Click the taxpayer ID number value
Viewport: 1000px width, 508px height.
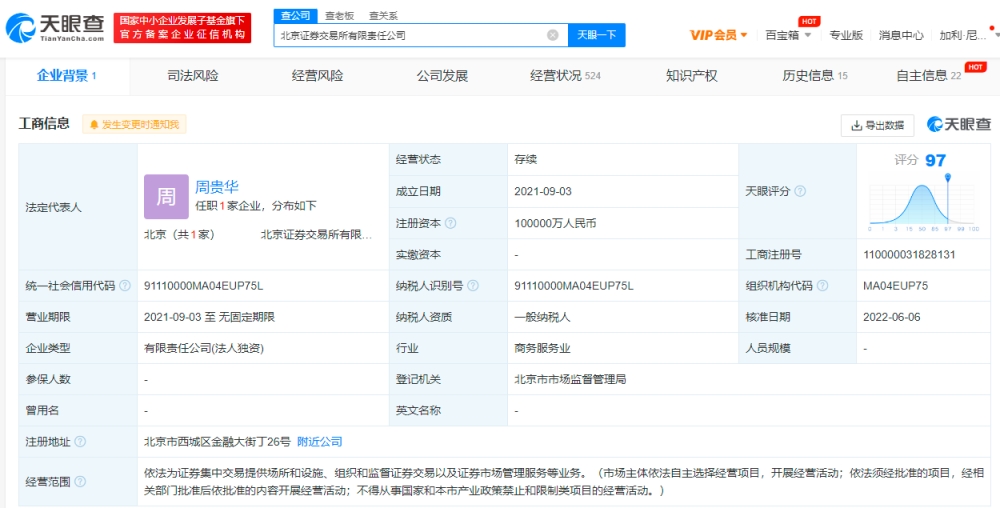(x=573, y=286)
